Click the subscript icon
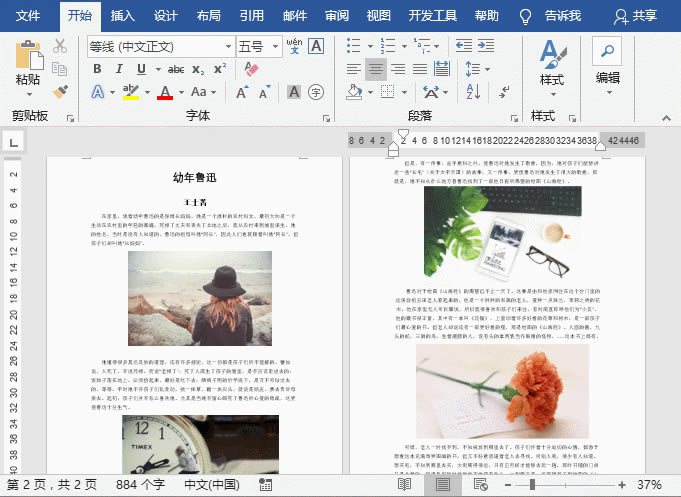 pos(198,69)
